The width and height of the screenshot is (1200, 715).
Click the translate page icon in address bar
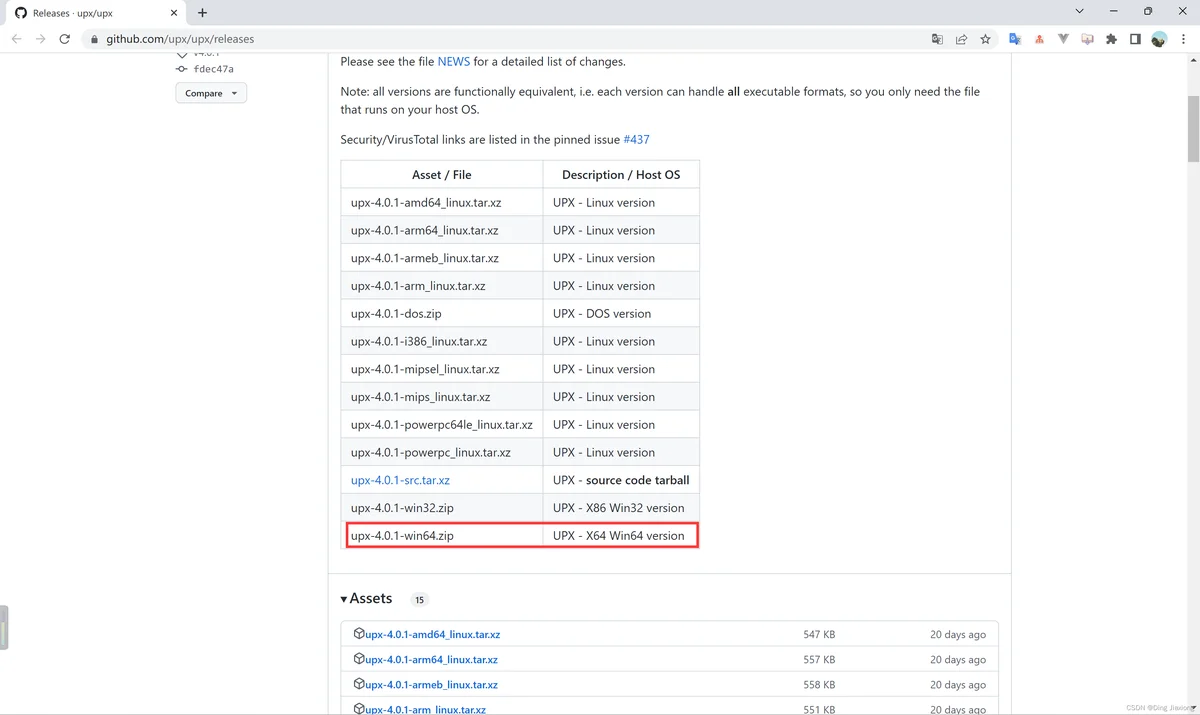tap(937, 39)
